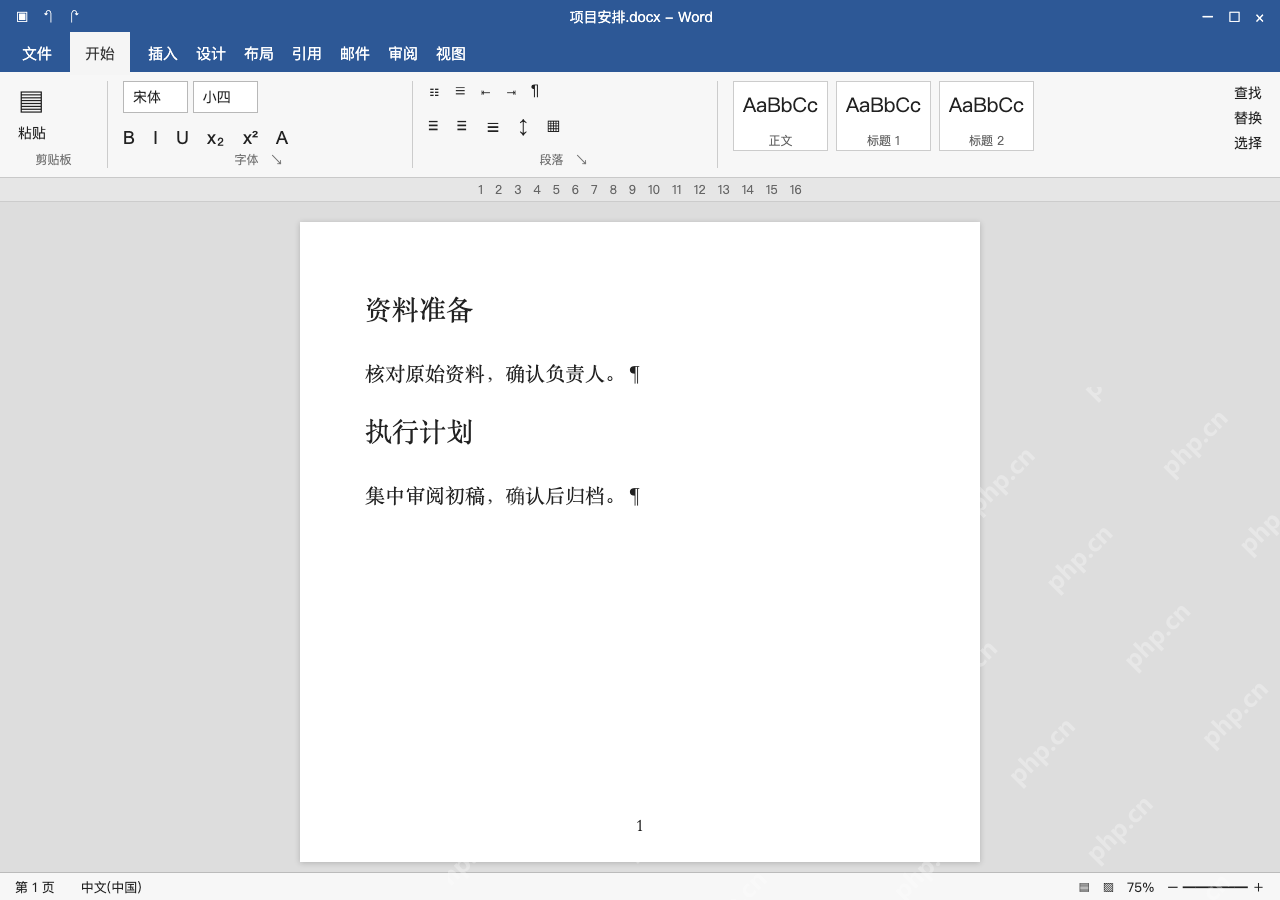Screen dimensions: 1280x900
Task: Click the 查找 (Find) button
Action: point(1248,93)
